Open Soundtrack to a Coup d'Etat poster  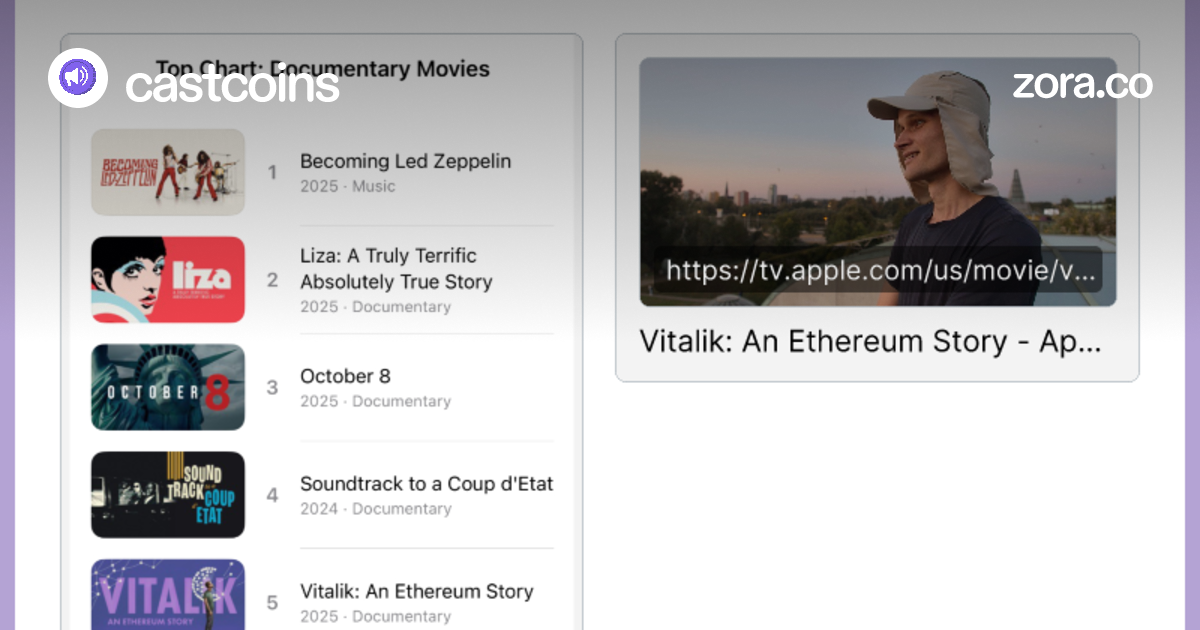168,494
